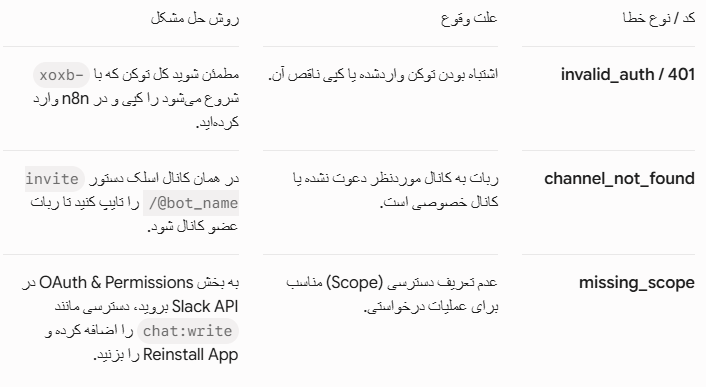Click the 'xoxb-' inline code chip
Viewport: 706px width, 387px height.
61,75
